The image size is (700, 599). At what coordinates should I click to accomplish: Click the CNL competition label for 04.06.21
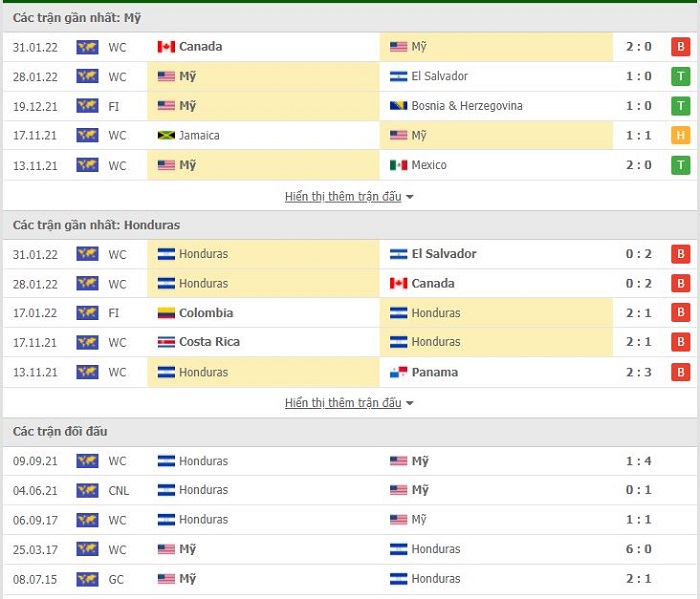(119, 491)
